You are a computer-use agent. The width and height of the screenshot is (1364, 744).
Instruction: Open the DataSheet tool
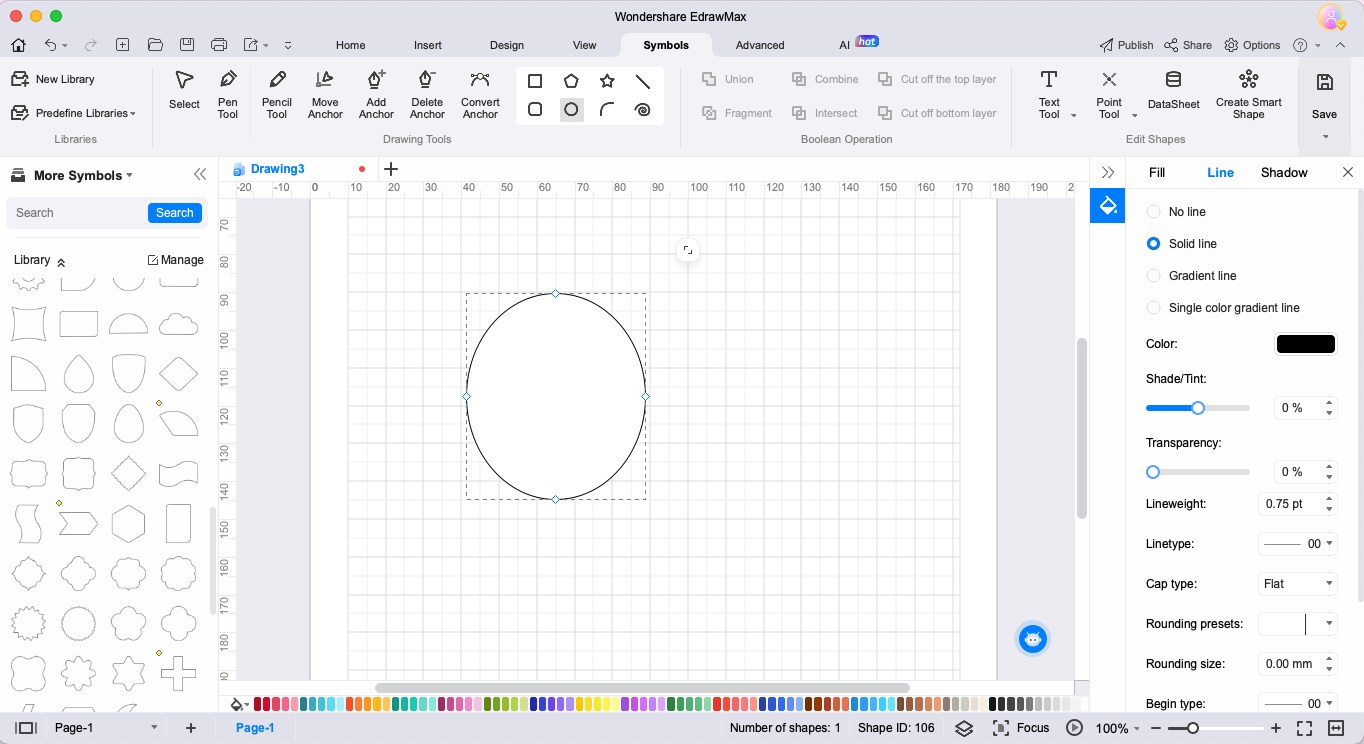point(1173,89)
